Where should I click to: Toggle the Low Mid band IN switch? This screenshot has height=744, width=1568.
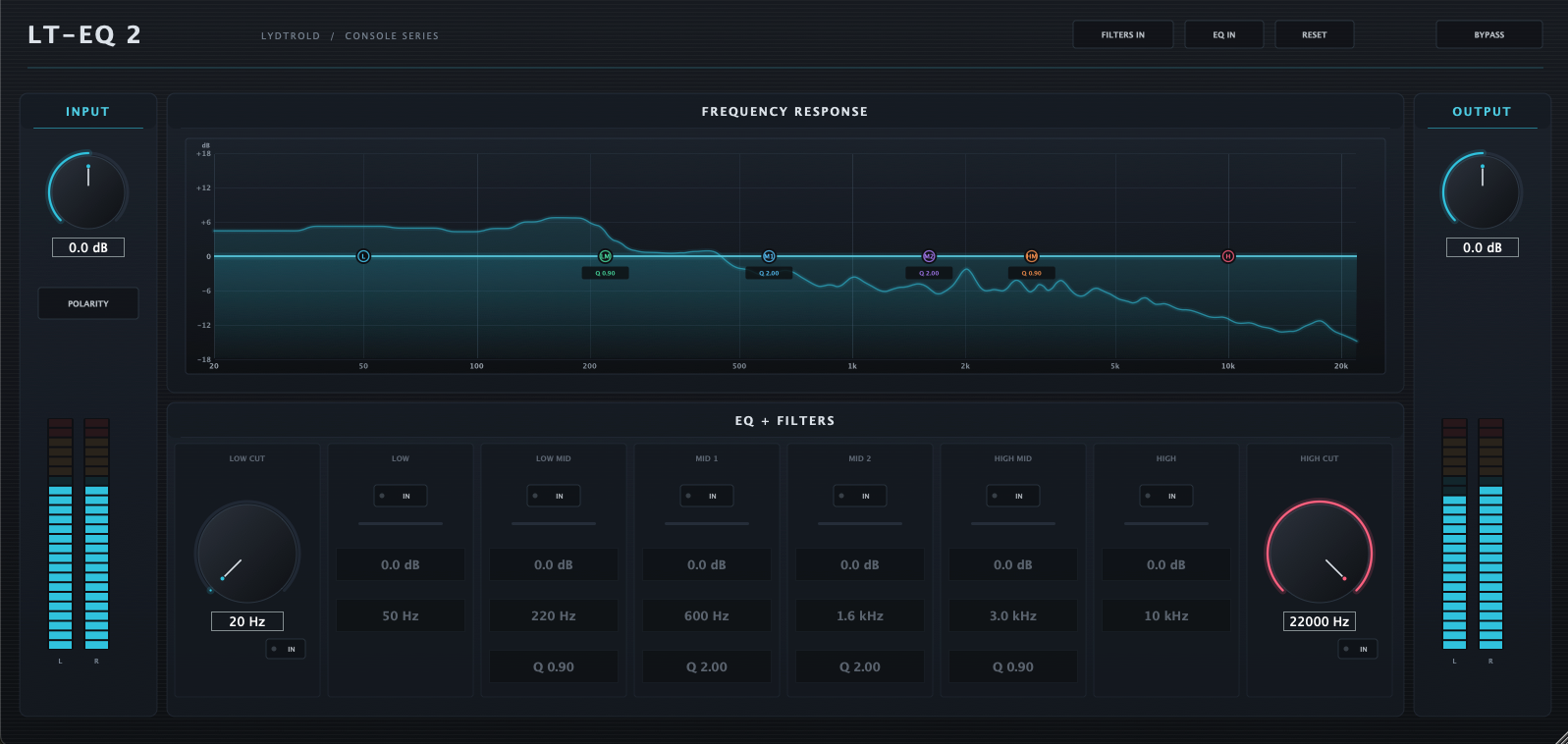pos(554,496)
